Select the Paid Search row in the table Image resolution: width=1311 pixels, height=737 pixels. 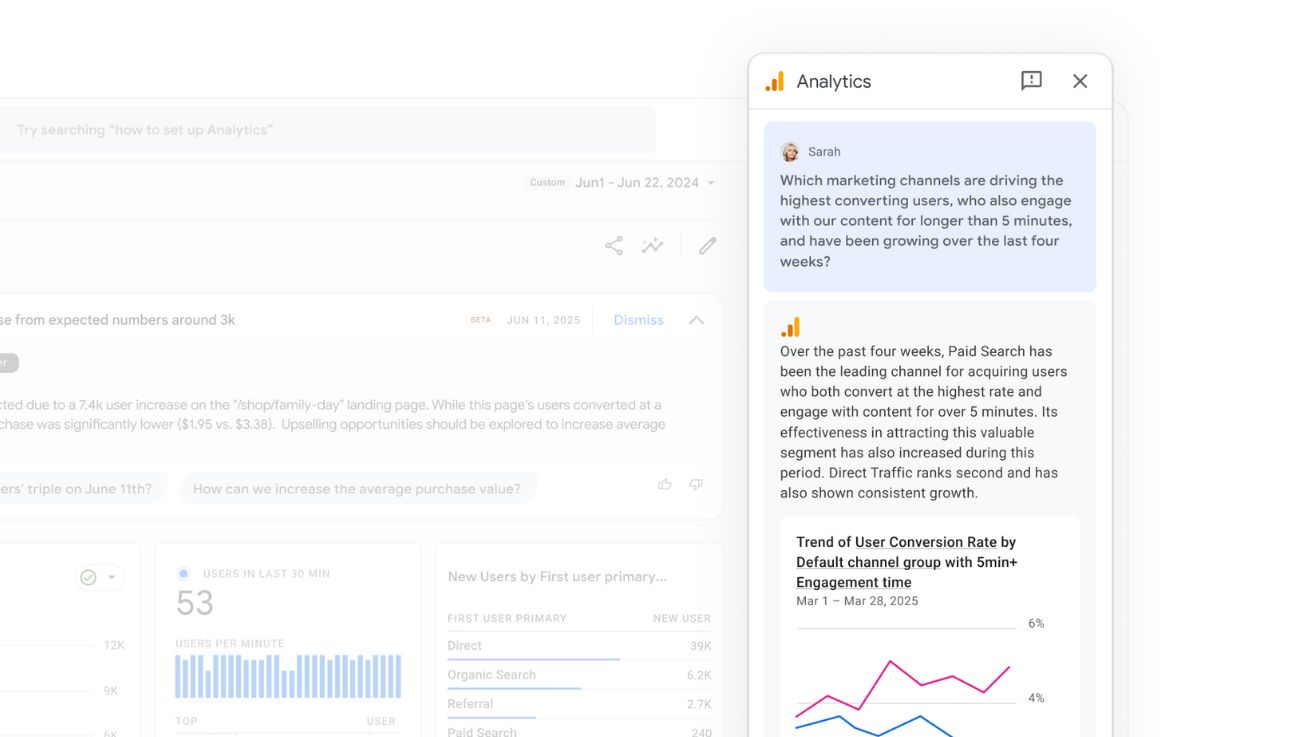click(x=580, y=731)
